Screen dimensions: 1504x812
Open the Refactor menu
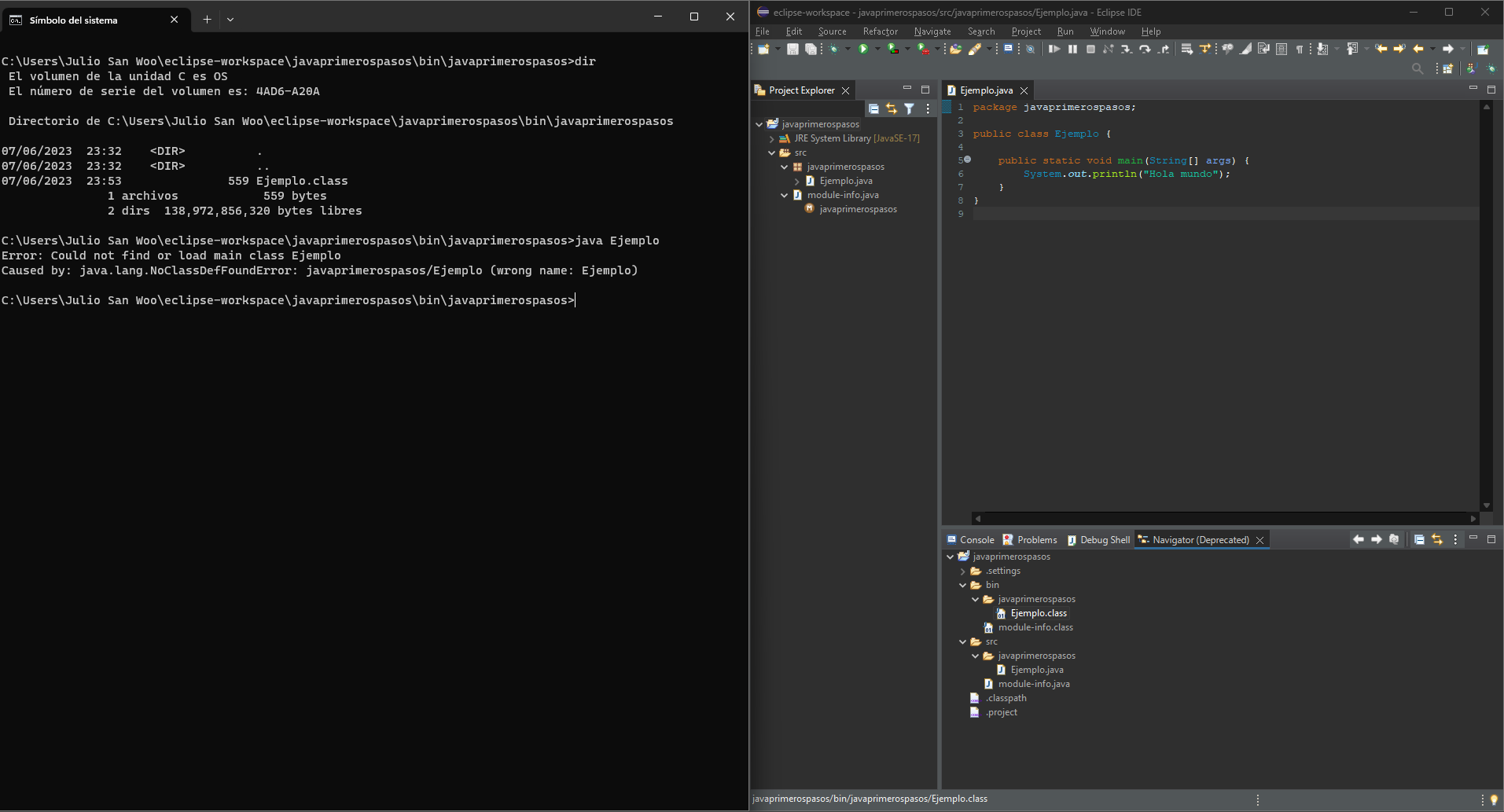click(x=881, y=31)
